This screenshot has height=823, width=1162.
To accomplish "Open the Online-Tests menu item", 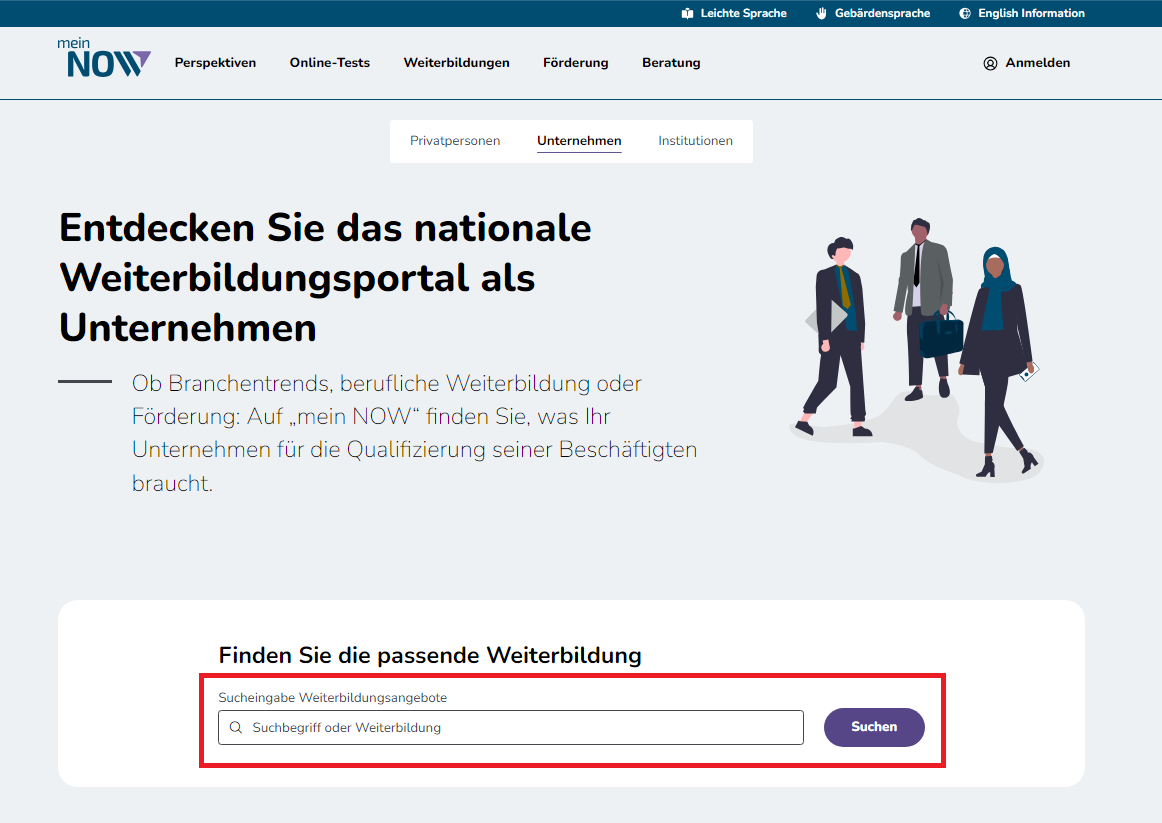I will (x=330, y=63).
